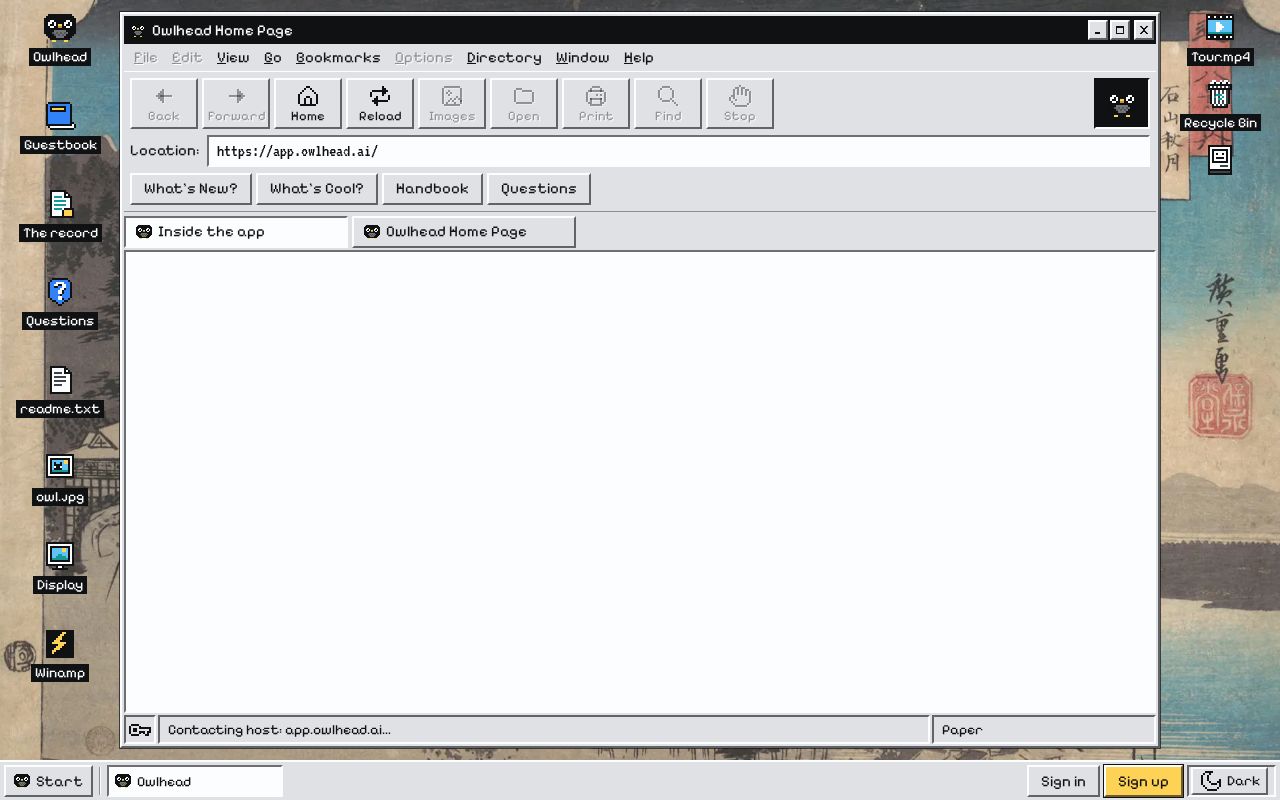
Task: Click the Location URL field
Action: pyautogui.click(x=679, y=152)
